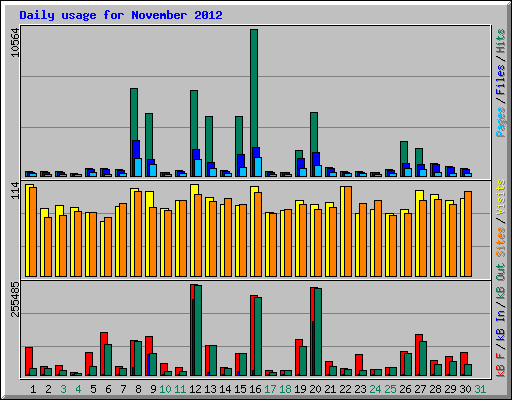Click the light blue pages bar for day 16

pyautogui.click(x=258, y=167)
